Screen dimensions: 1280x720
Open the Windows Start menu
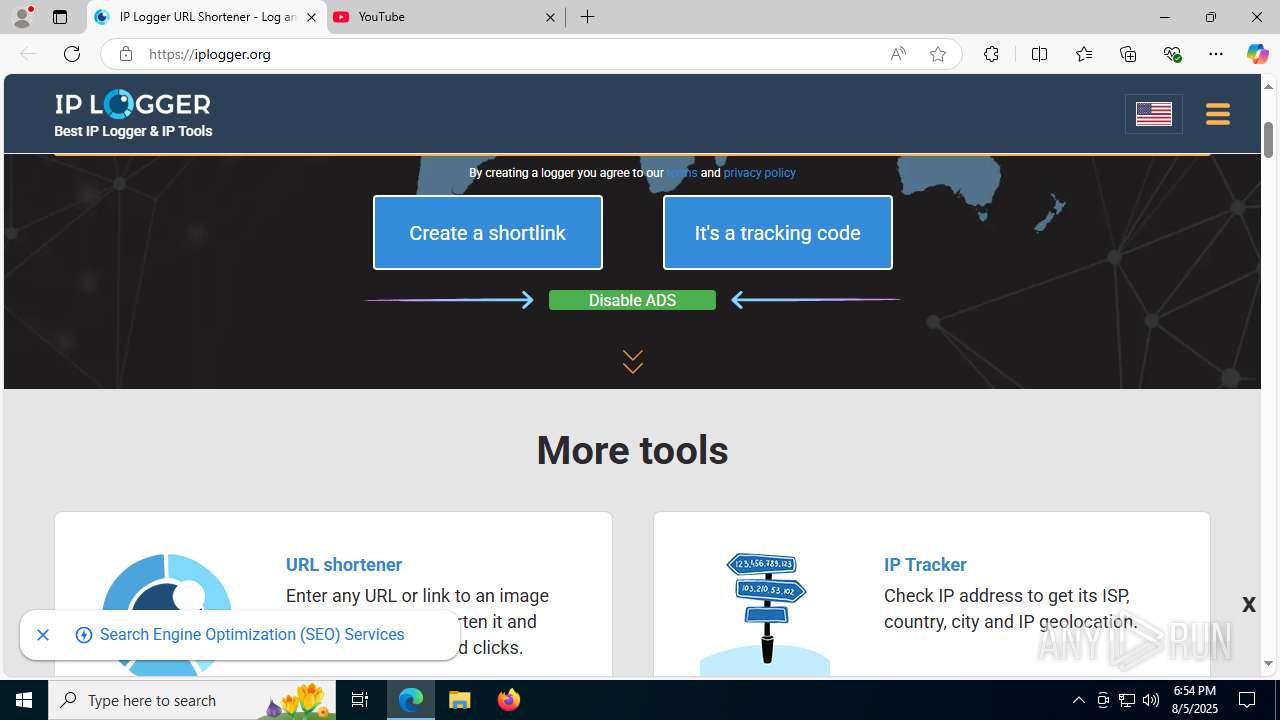(x=24, y=700)
